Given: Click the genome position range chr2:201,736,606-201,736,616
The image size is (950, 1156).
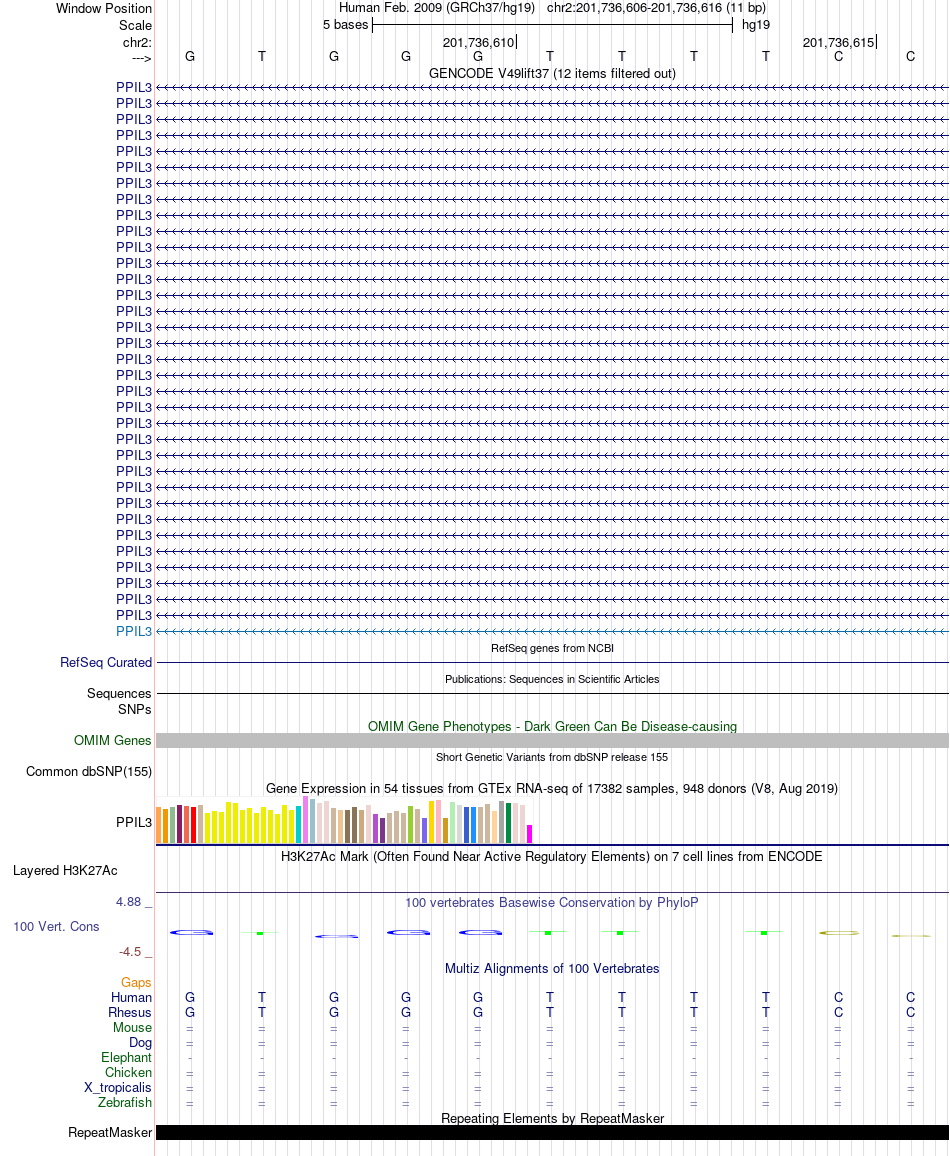Looking at the screenshot, I should point(656,8).
